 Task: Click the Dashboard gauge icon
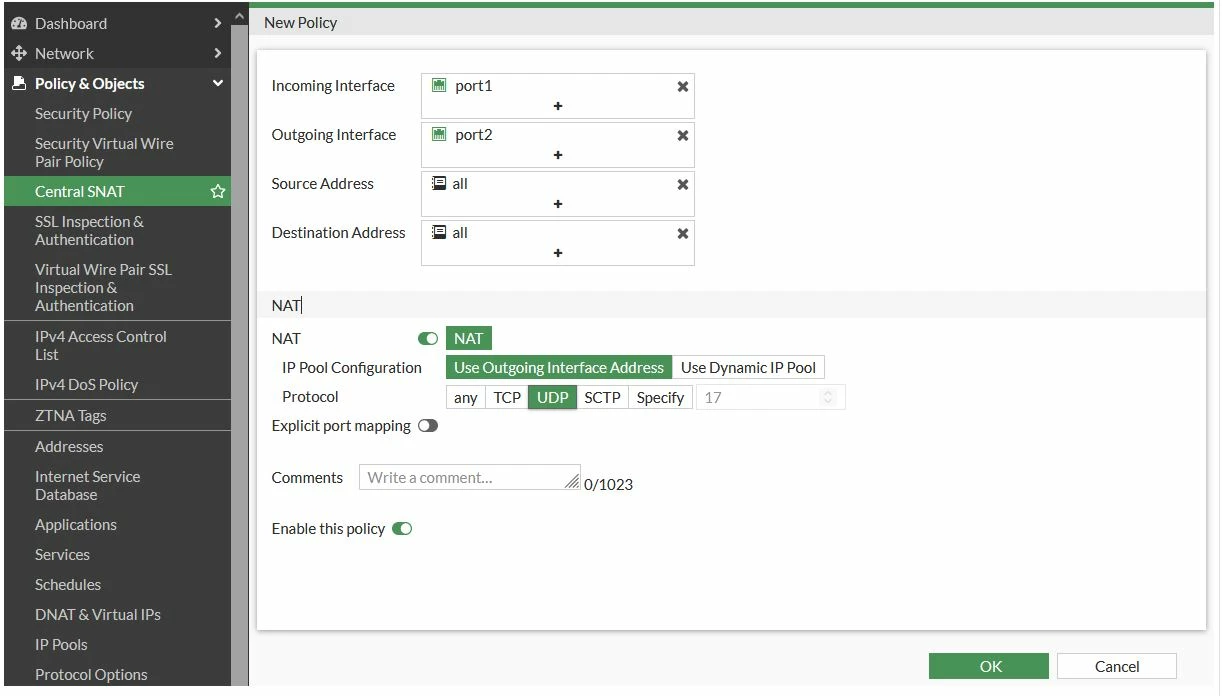[18, 23]
